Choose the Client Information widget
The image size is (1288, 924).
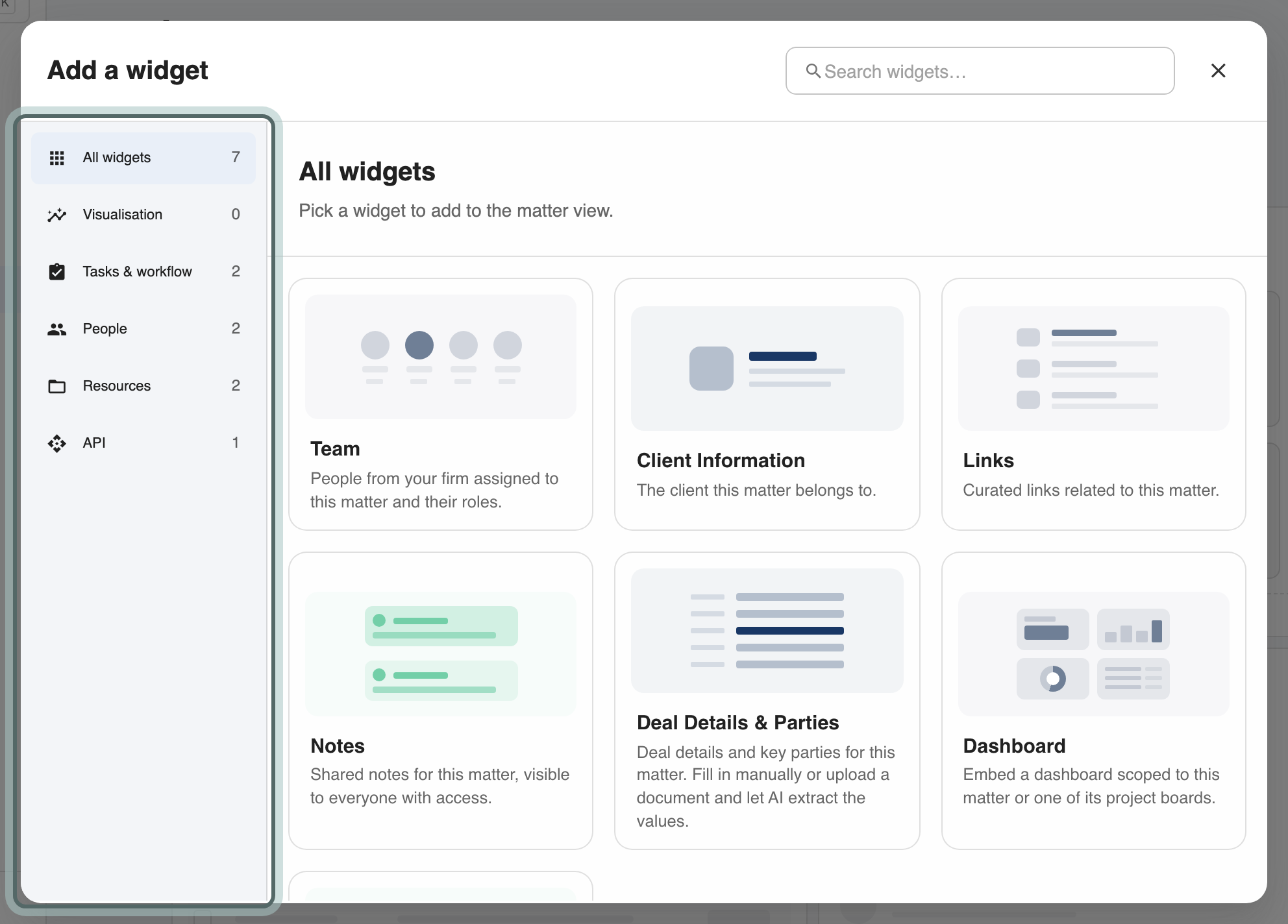pyautogui.click(x=767, y=404)
